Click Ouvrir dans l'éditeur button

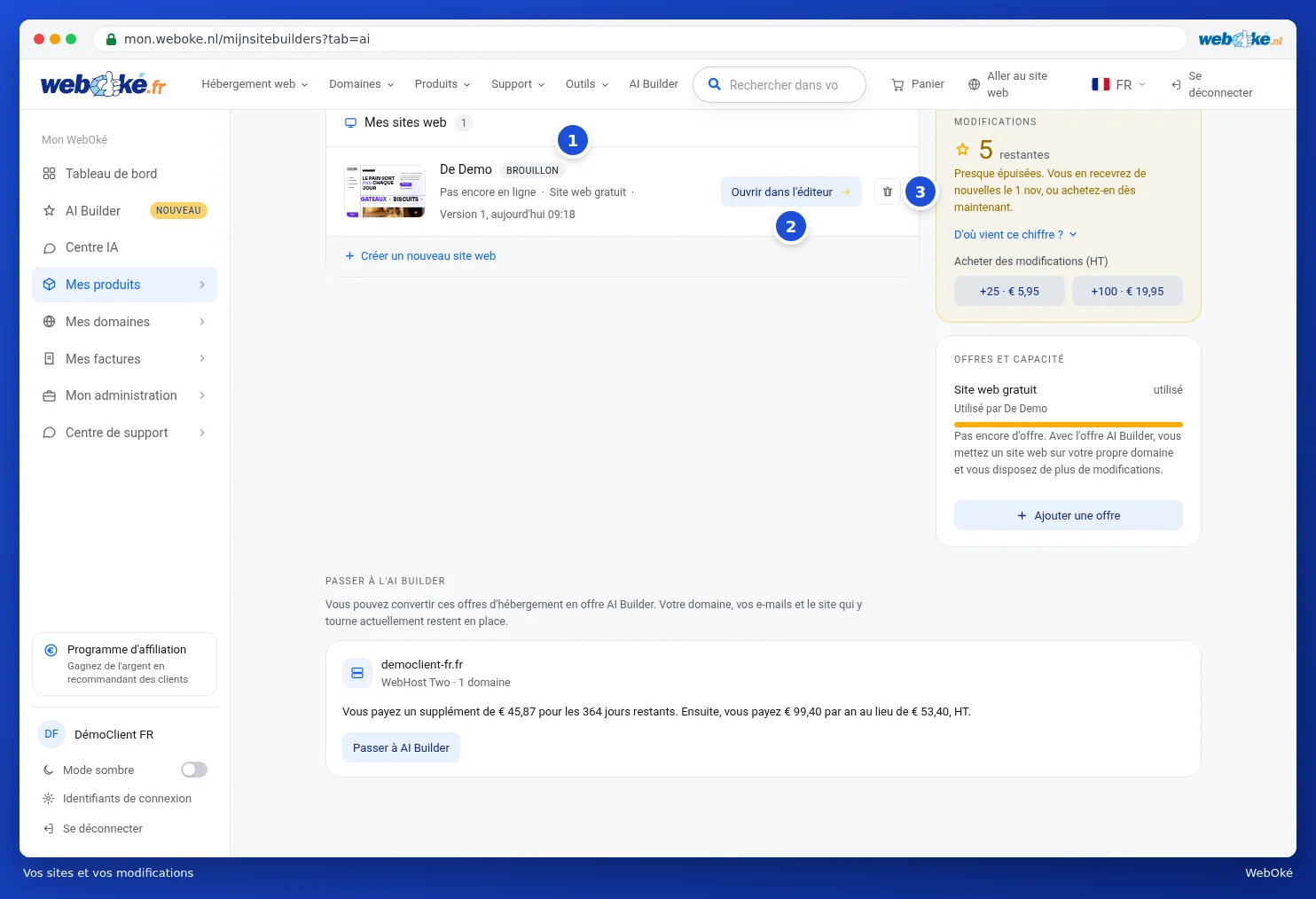click(x=791, y=192)
